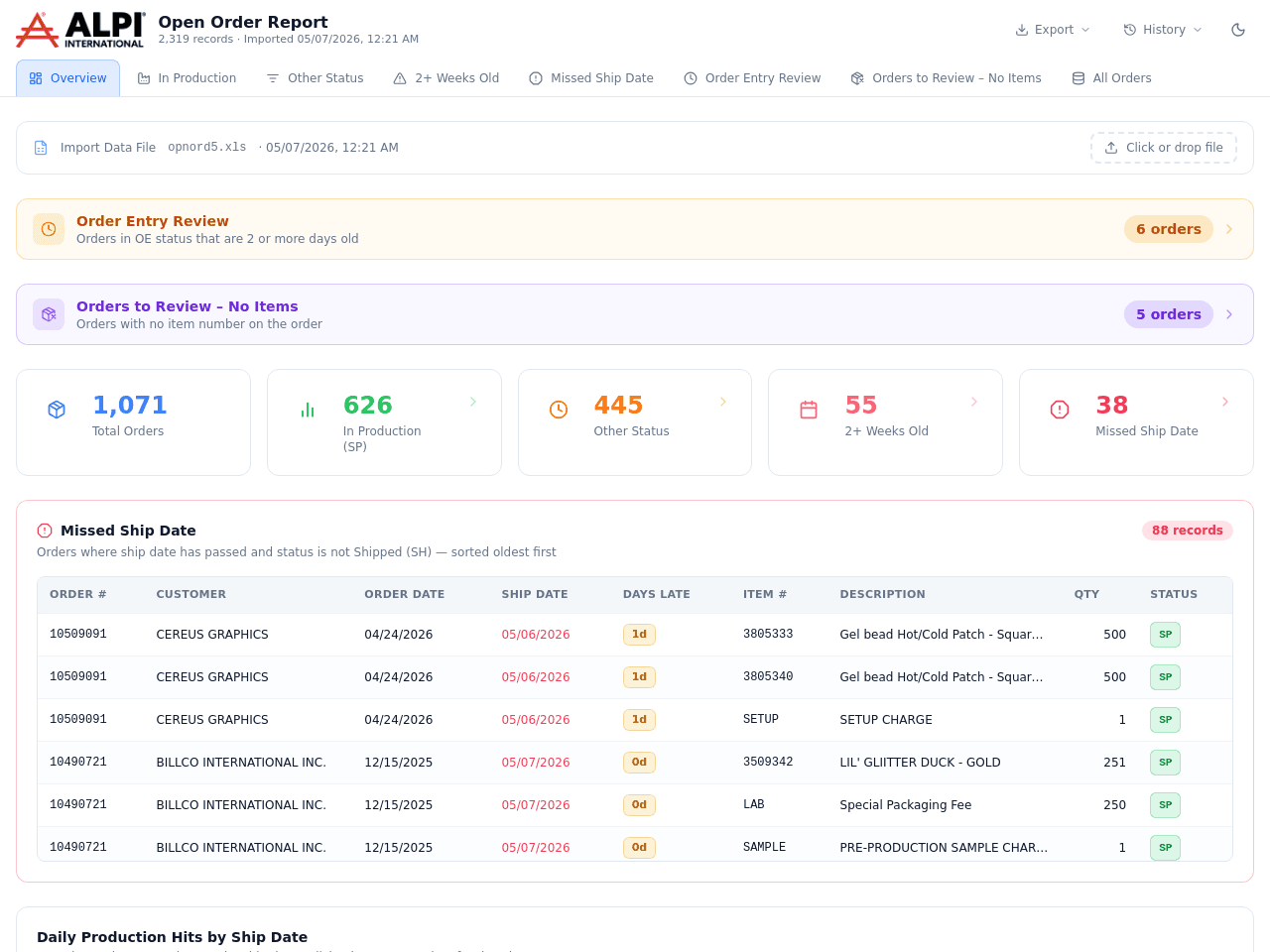Image resolution: width=1270 pixels, height=952 pixels.
Task: Switch to the In Production tab
Action: [187, 78]
